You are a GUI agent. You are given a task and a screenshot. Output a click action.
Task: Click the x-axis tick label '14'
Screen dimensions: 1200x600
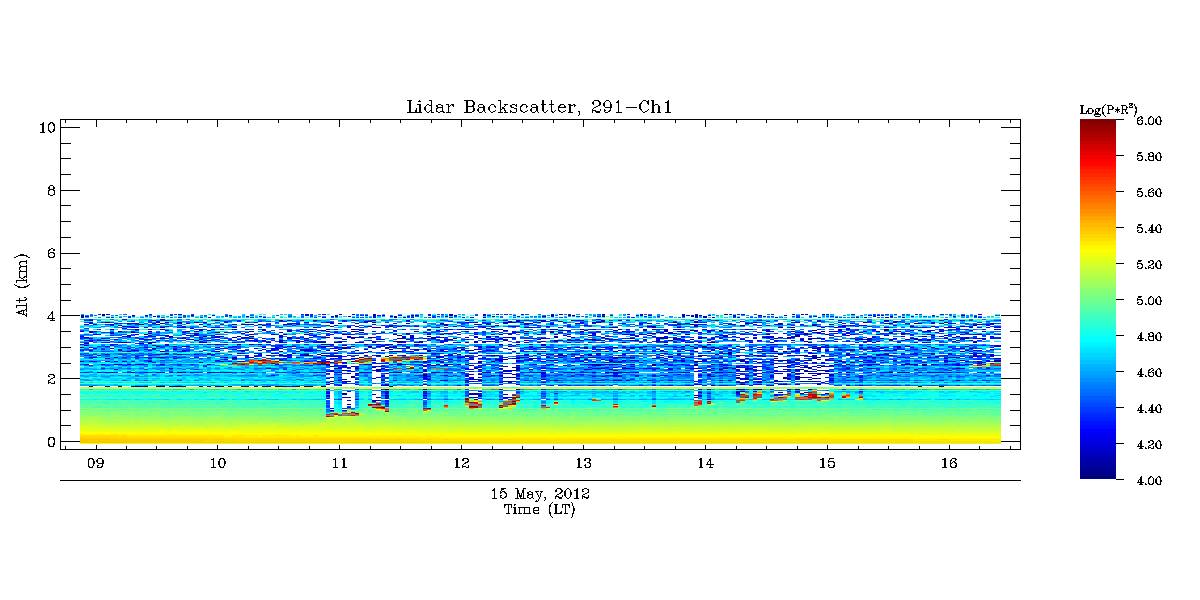point(705,464)
